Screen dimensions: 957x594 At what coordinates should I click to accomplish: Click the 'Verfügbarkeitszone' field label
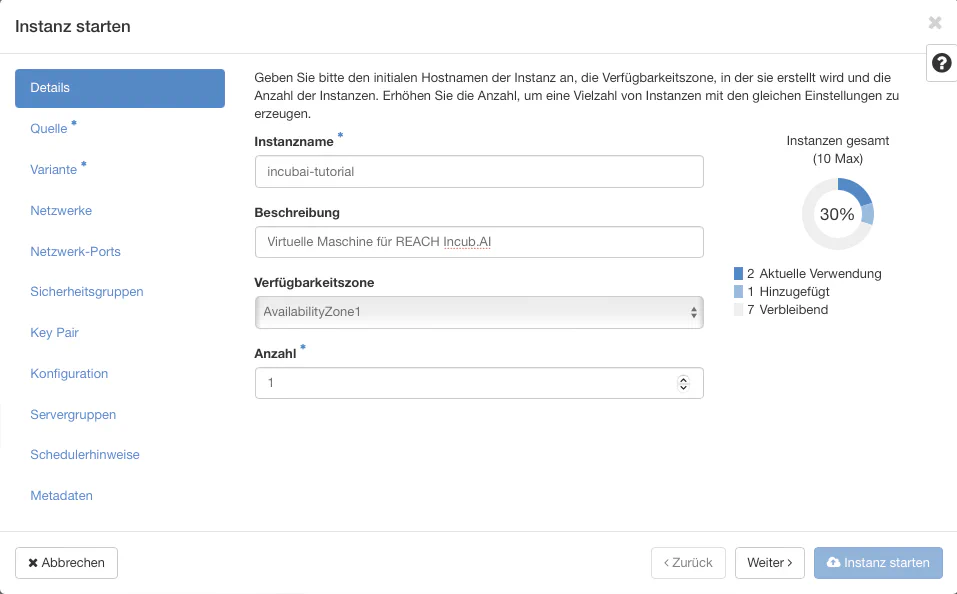point(314,283)
